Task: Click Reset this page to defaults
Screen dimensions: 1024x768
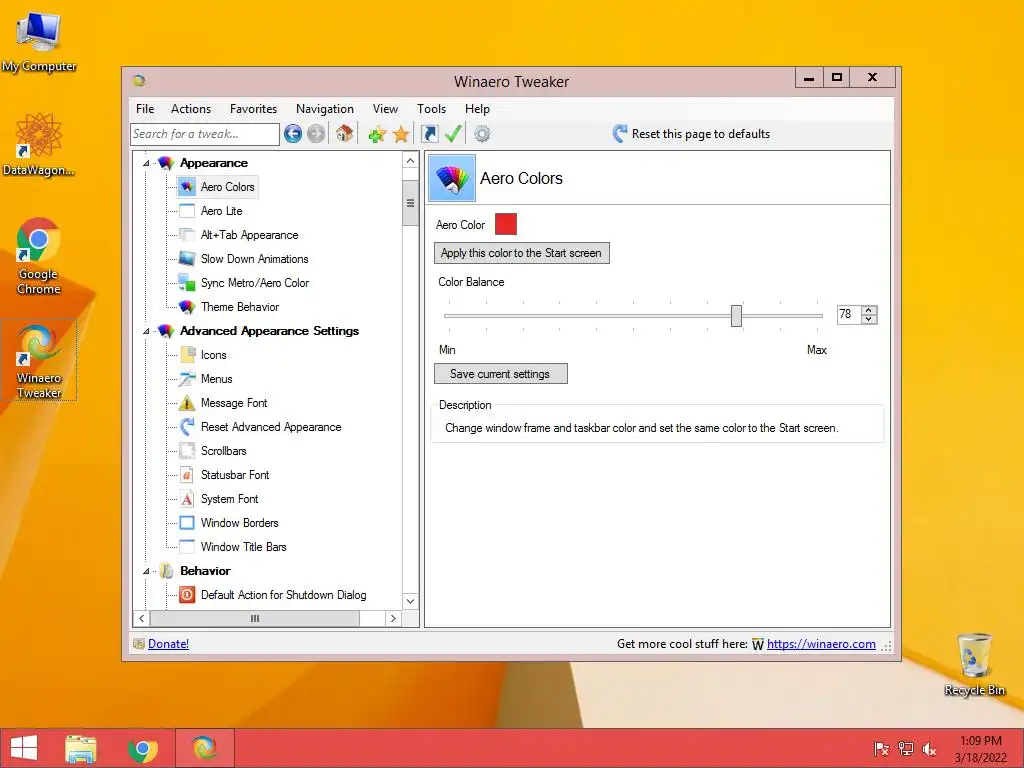Action: click(692, 134)
